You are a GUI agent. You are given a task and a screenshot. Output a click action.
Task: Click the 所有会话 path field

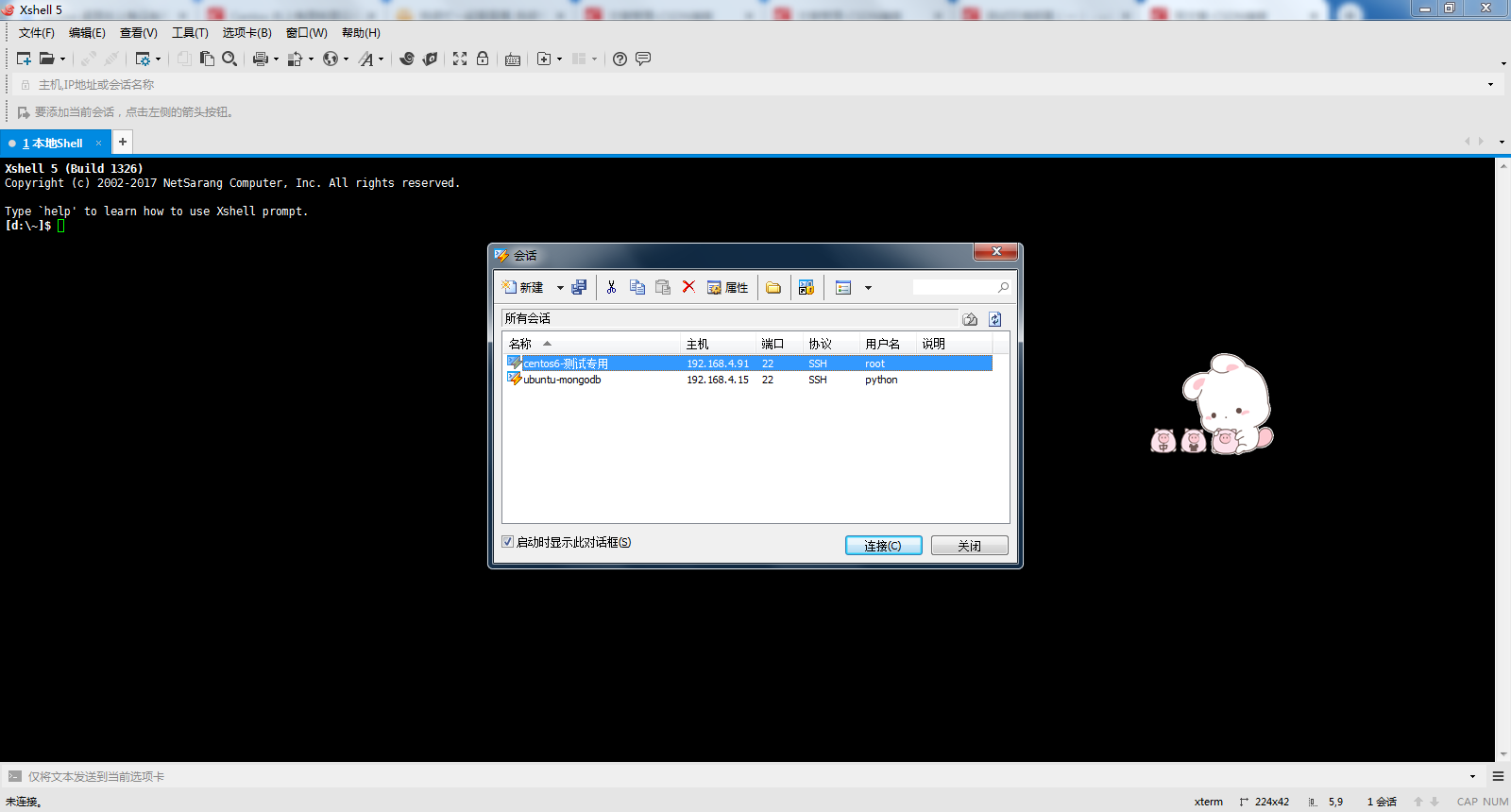click(x=730, y=319)
